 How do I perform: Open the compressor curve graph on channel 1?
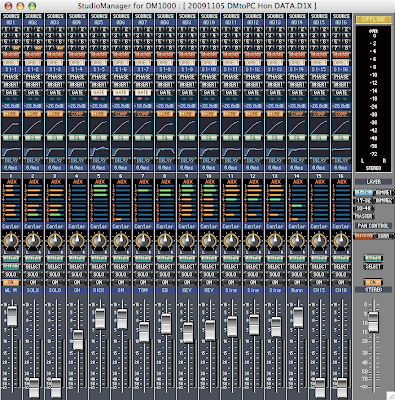[x=12, y=126]
